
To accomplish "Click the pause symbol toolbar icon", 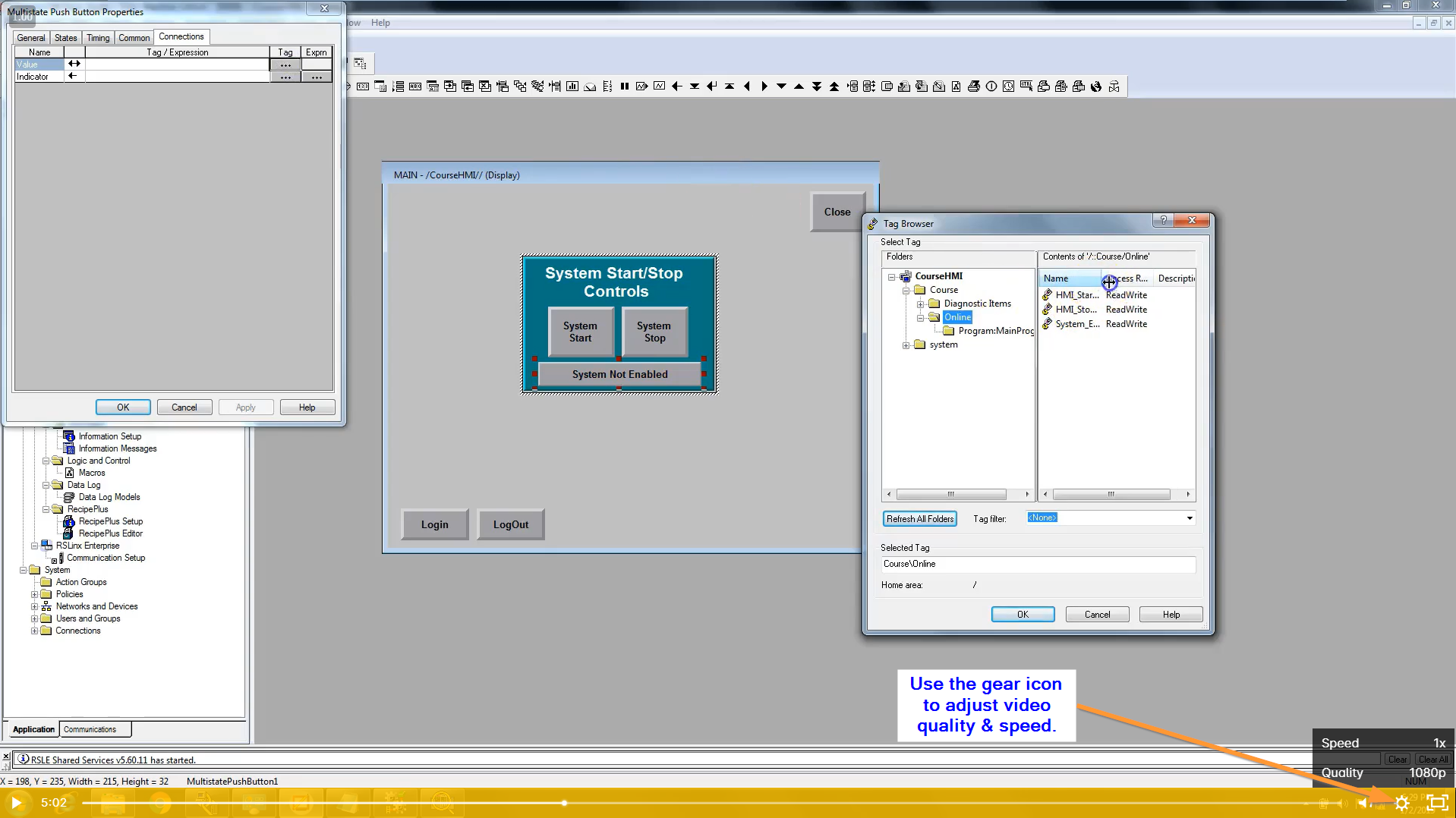I will pyautogui.click(x=624, y=87).
